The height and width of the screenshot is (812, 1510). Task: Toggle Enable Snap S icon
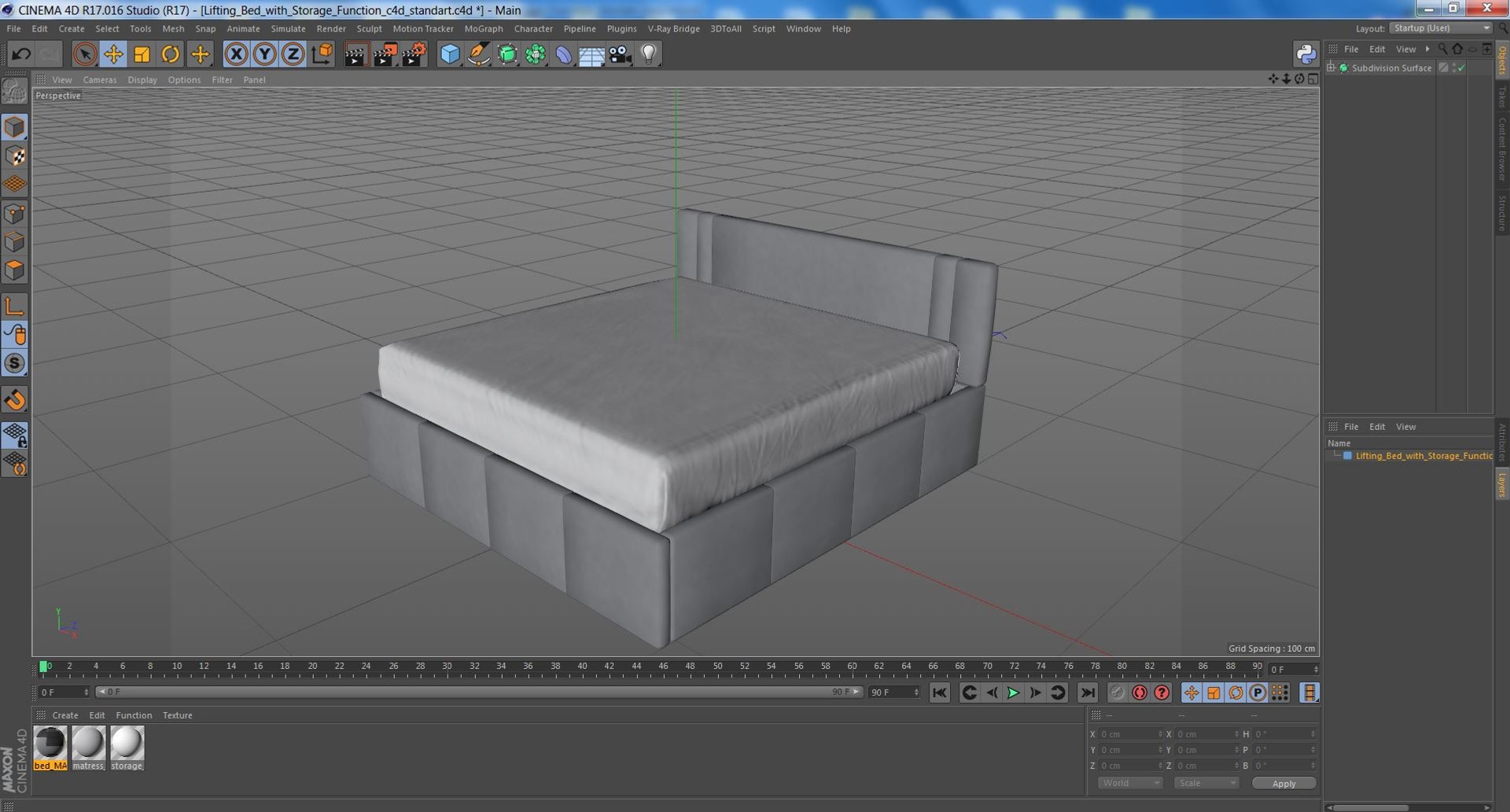[15, 363]
